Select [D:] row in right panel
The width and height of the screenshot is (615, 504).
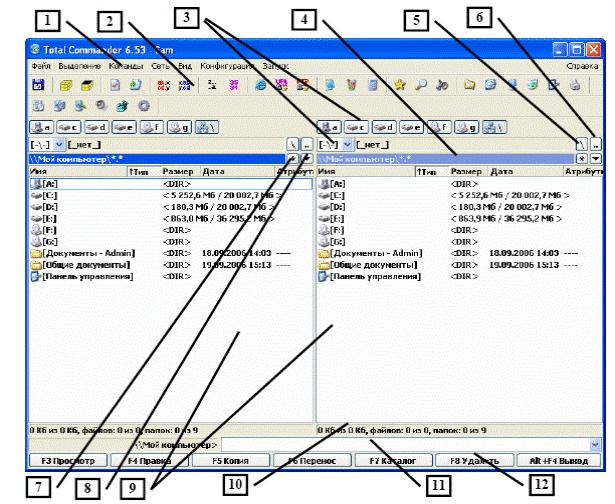459,207
